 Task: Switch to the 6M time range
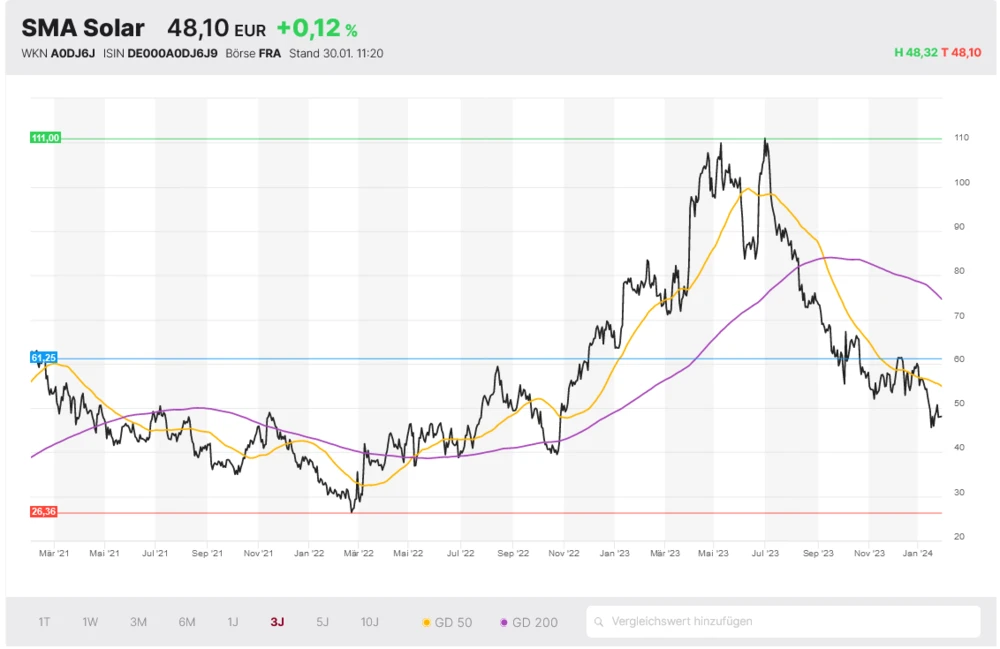(x=187, y=622)
